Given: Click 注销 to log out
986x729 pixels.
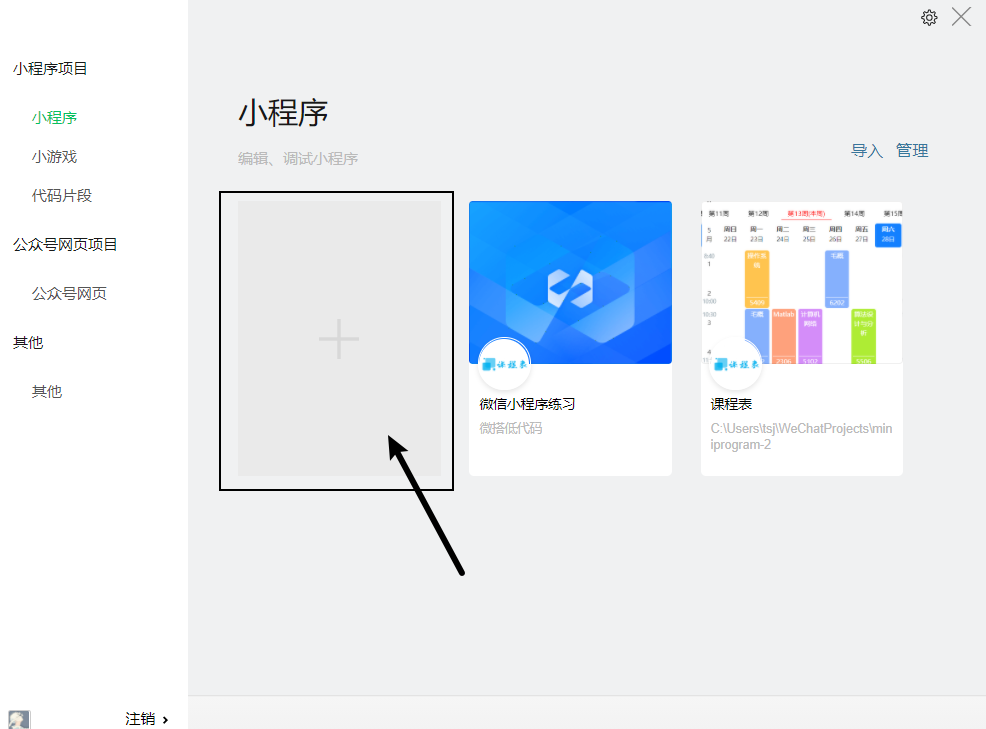Looking at the screenshot, I should tap(140, 719).
